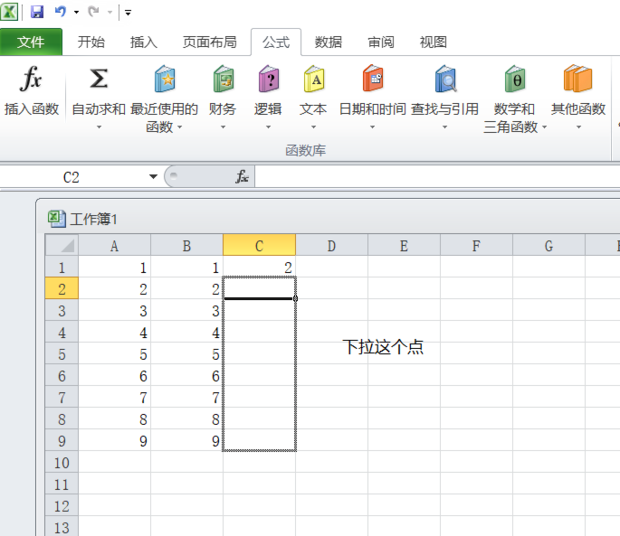Viewport: 620px width, 536px height.
Task: Select the 公式 tab
Action: click(276, 42)
